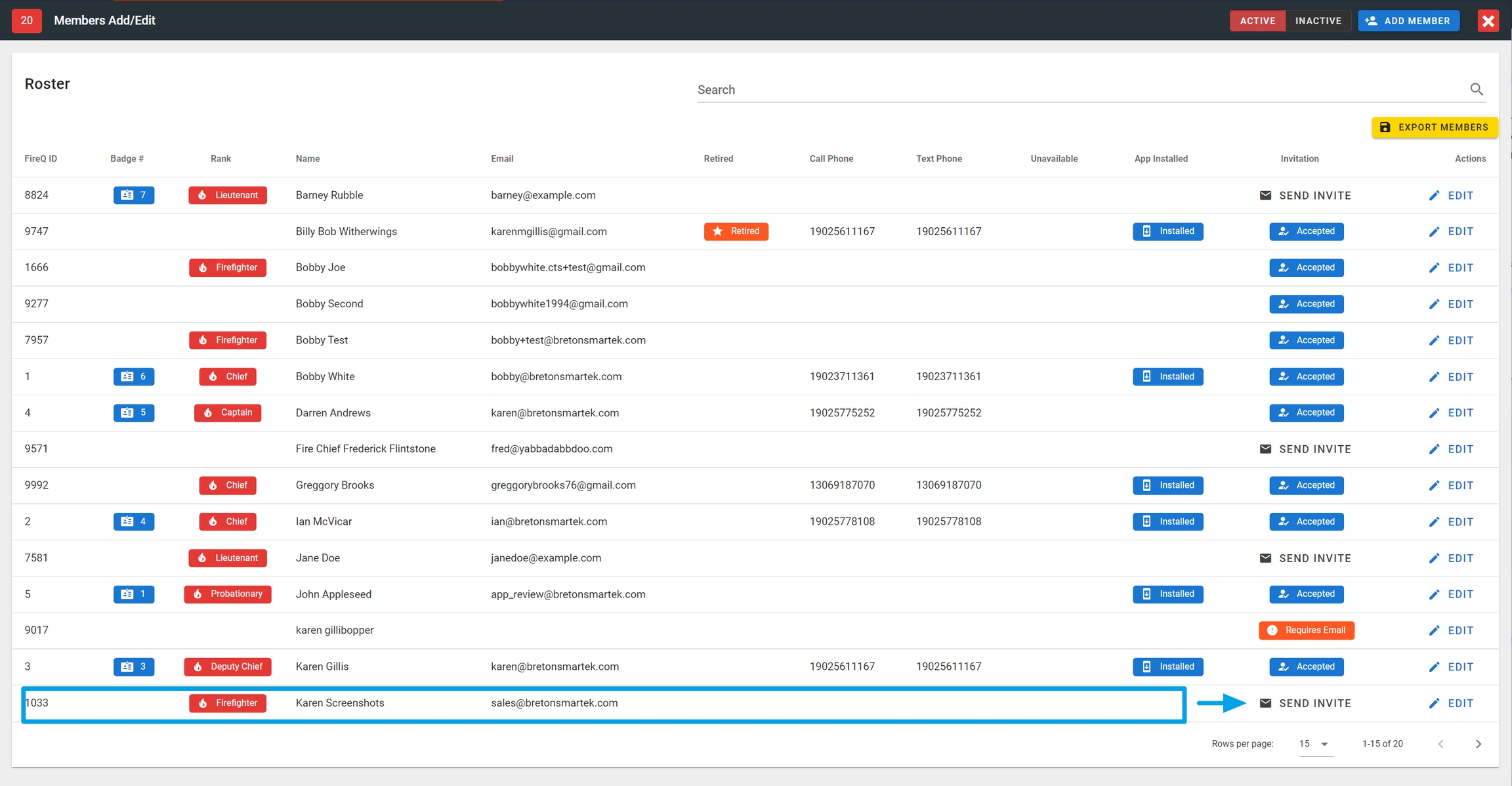The width and height of the screenshot is (1512, 786).
Task: Click the Retired star badge for Billy Bob
Action: 736,231
